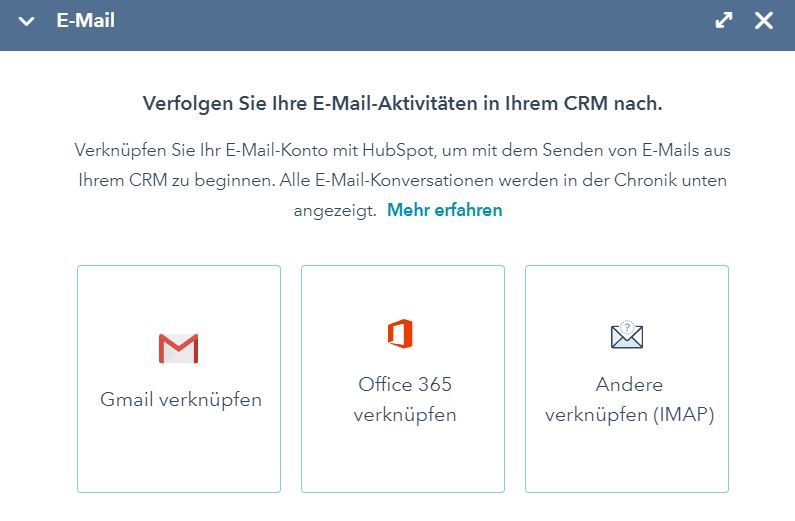Click empty space below label inside IMAP card
The width and height of the screenshot is (795, 521).
pos(627,462)
